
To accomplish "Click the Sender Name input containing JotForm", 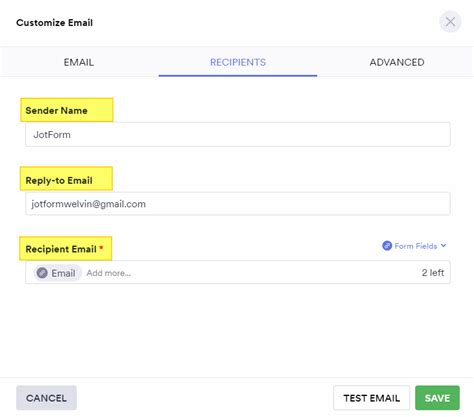I will 238,135.
